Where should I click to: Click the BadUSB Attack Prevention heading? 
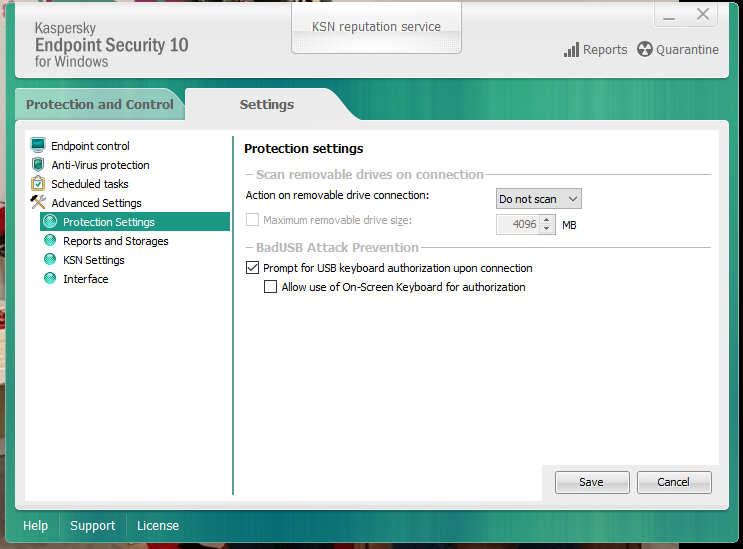click(337, 247)
